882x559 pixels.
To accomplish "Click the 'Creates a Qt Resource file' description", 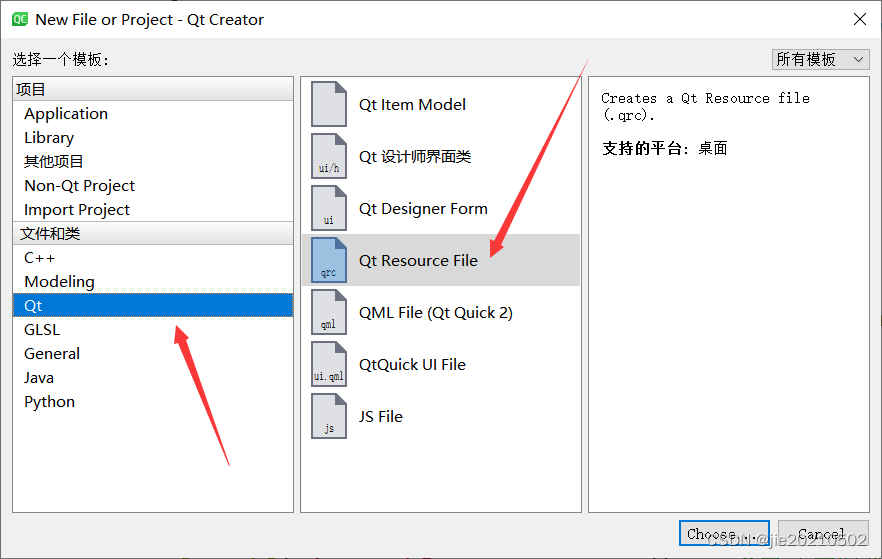I will coord(705,106).
